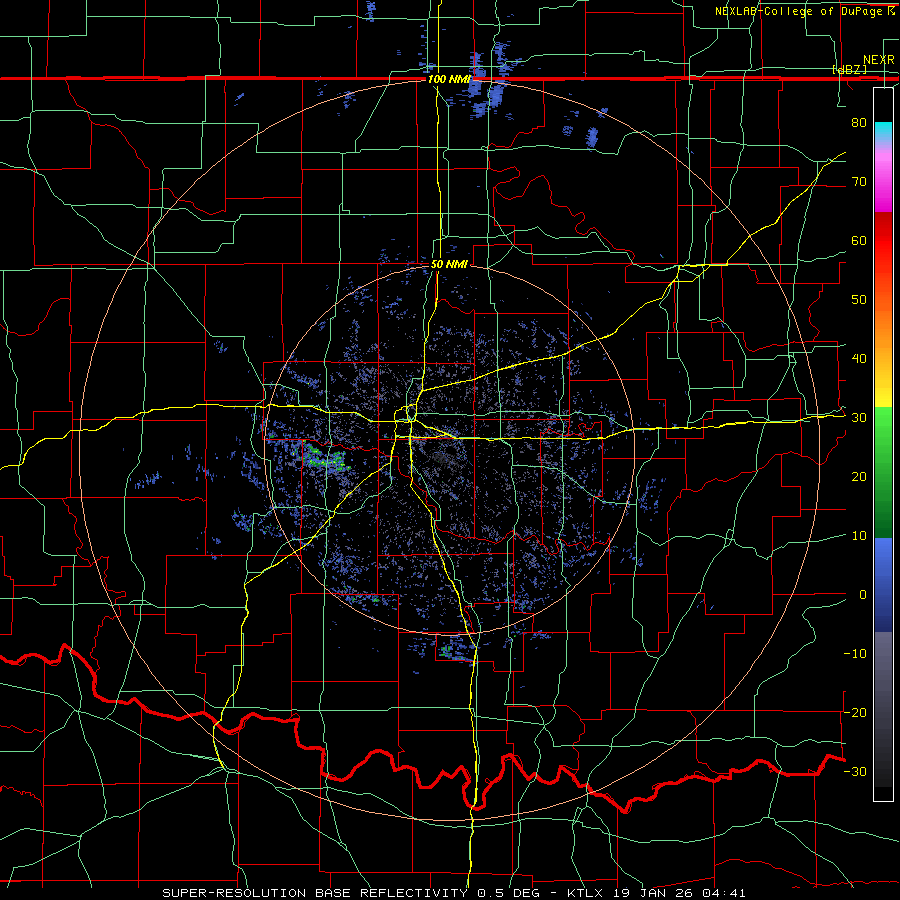This screenshot has height=900, width=900.
Task: Select the -30 value on the dBZ scale
Action: (855, 771)
